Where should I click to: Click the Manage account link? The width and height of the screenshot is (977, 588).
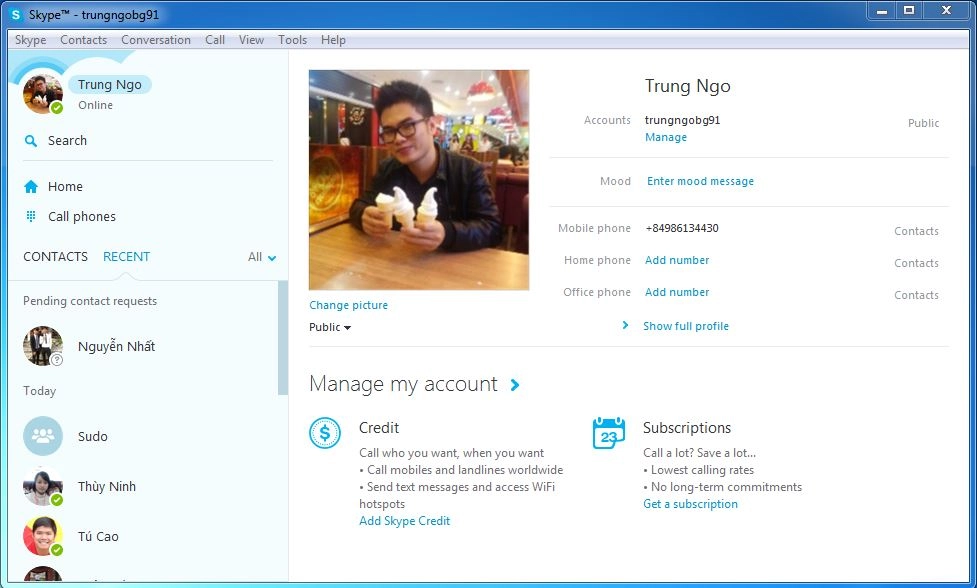665,137
